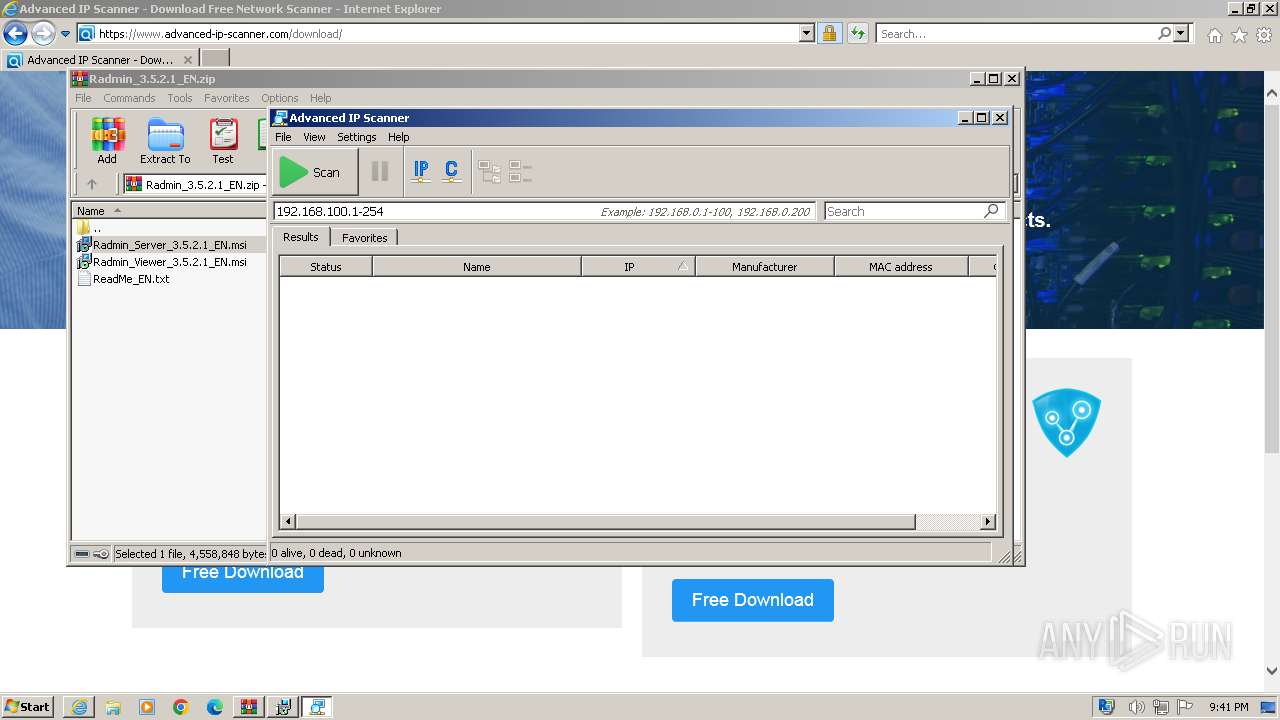Open Help menu in Advanced IP Scanner
The height and width of the screenshot is (720, 1280).
tap(398, 137)
